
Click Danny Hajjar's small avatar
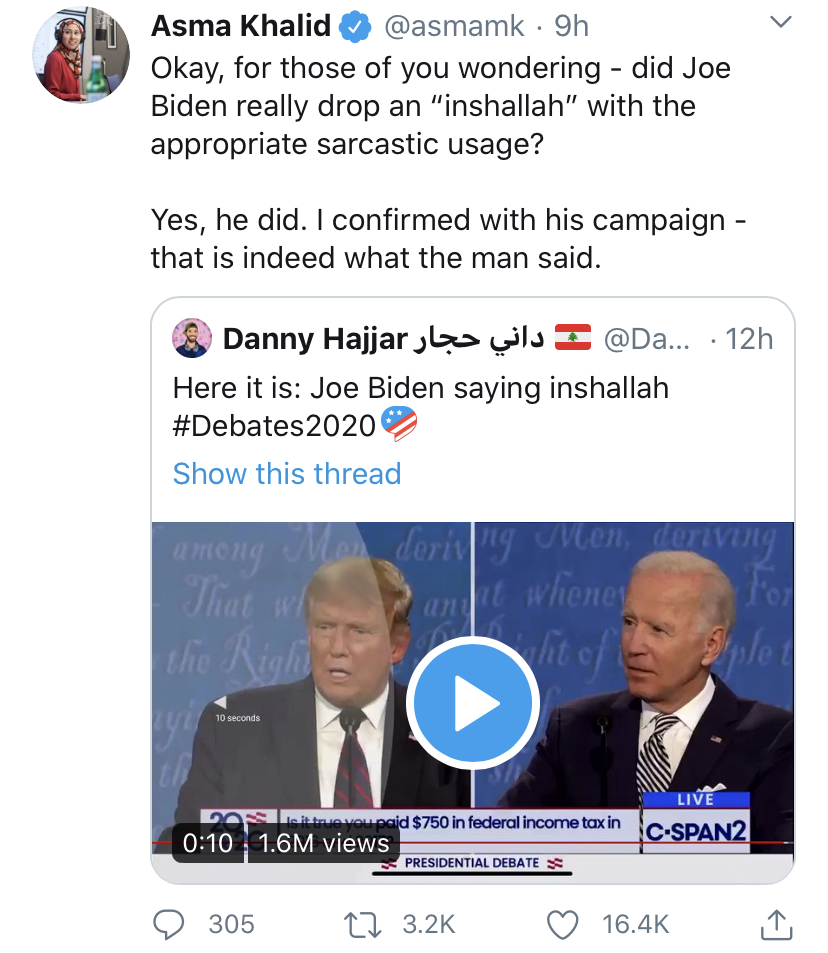tap(192, 338)
